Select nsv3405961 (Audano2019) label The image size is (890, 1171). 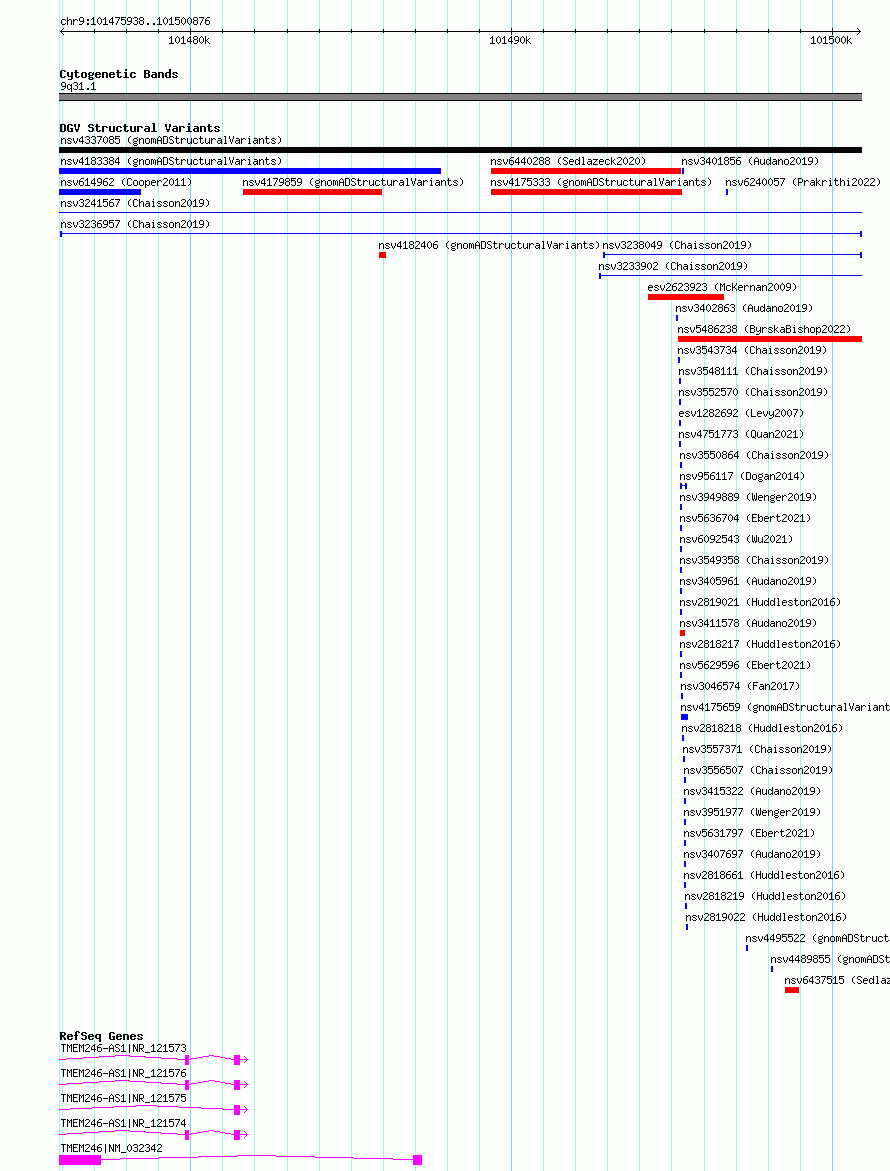(747, 580)
